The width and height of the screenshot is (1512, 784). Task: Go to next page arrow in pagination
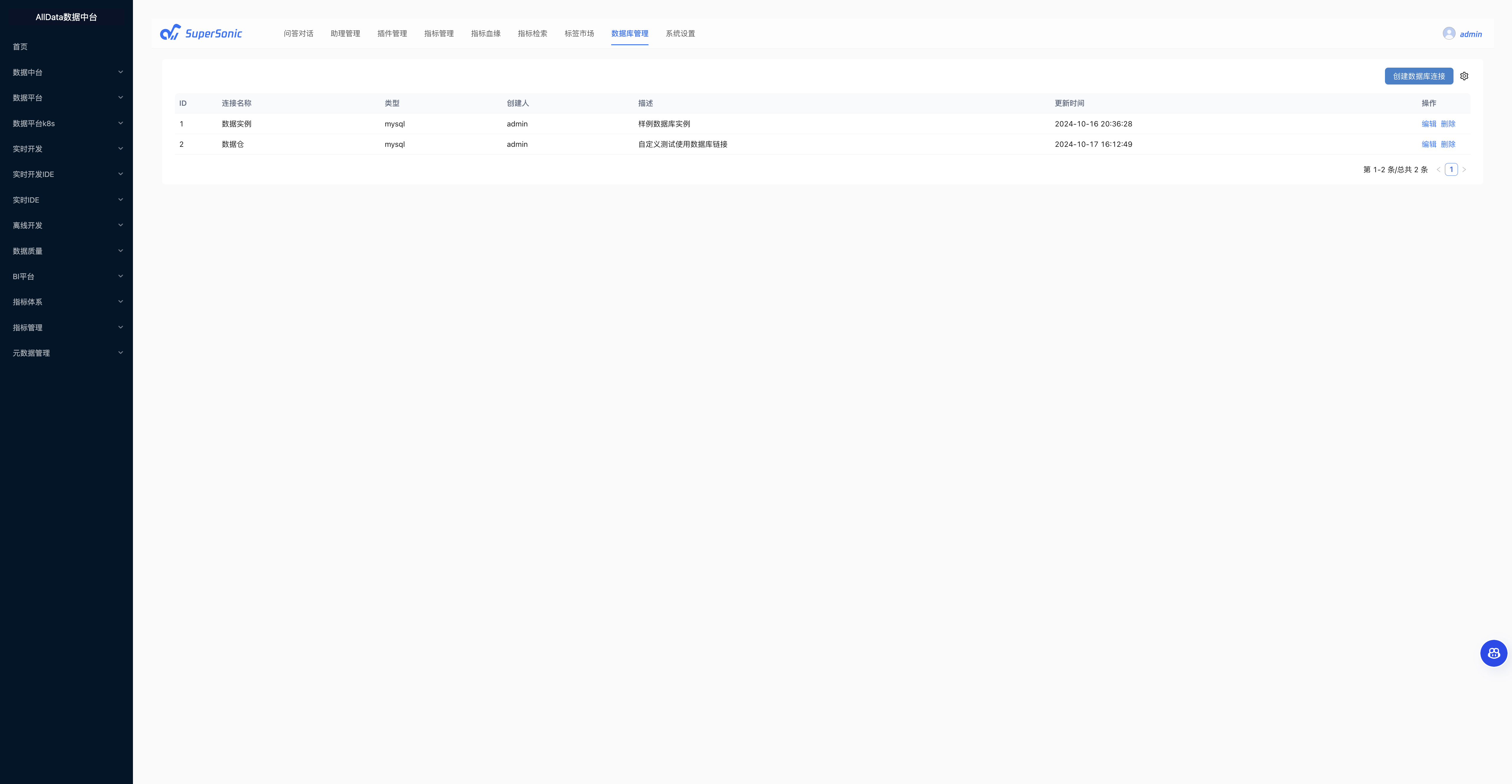1464,170
